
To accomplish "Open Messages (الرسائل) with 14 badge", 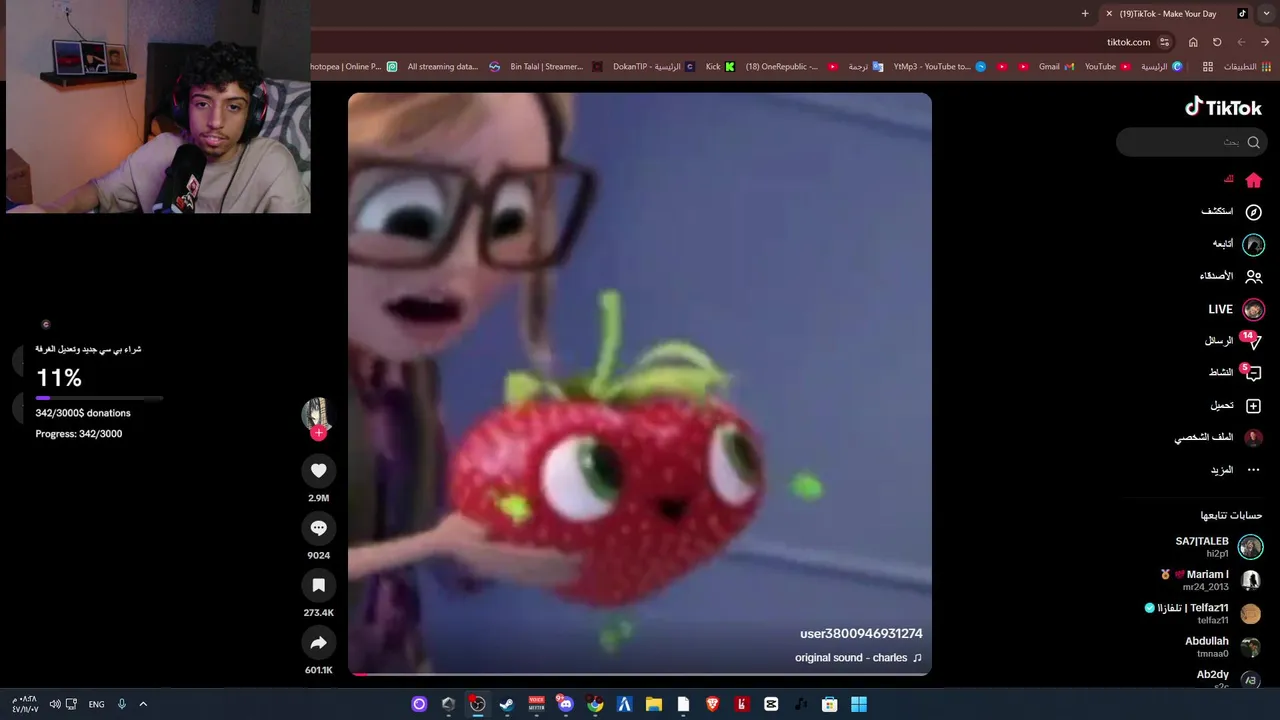I will (1232, 341).
